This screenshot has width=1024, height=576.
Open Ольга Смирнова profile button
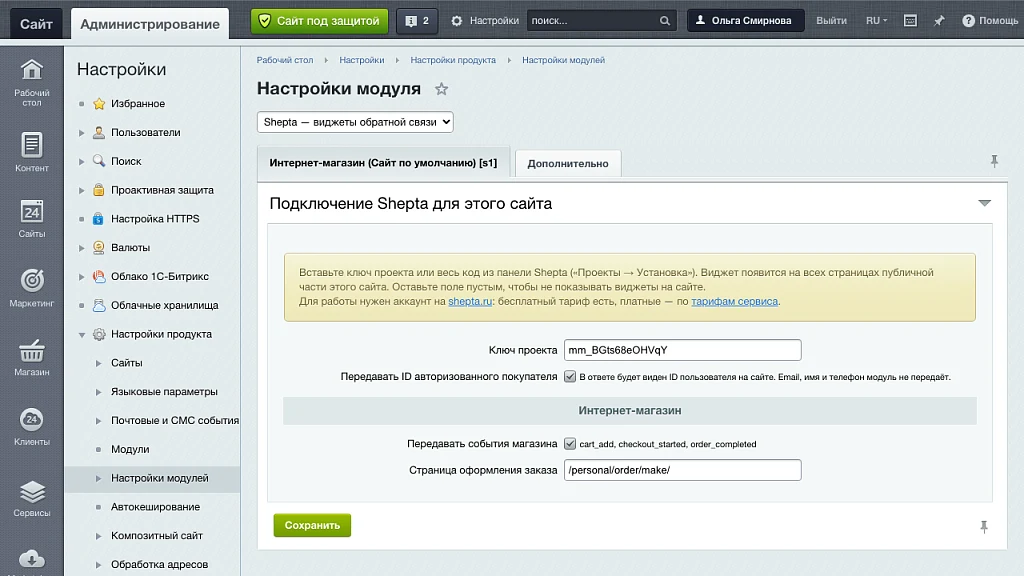click(745, 20)
